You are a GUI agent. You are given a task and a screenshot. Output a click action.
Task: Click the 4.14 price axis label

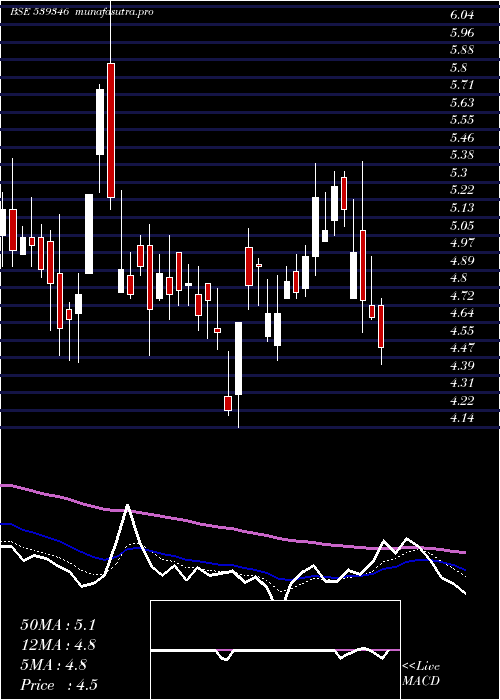(462, 418)
